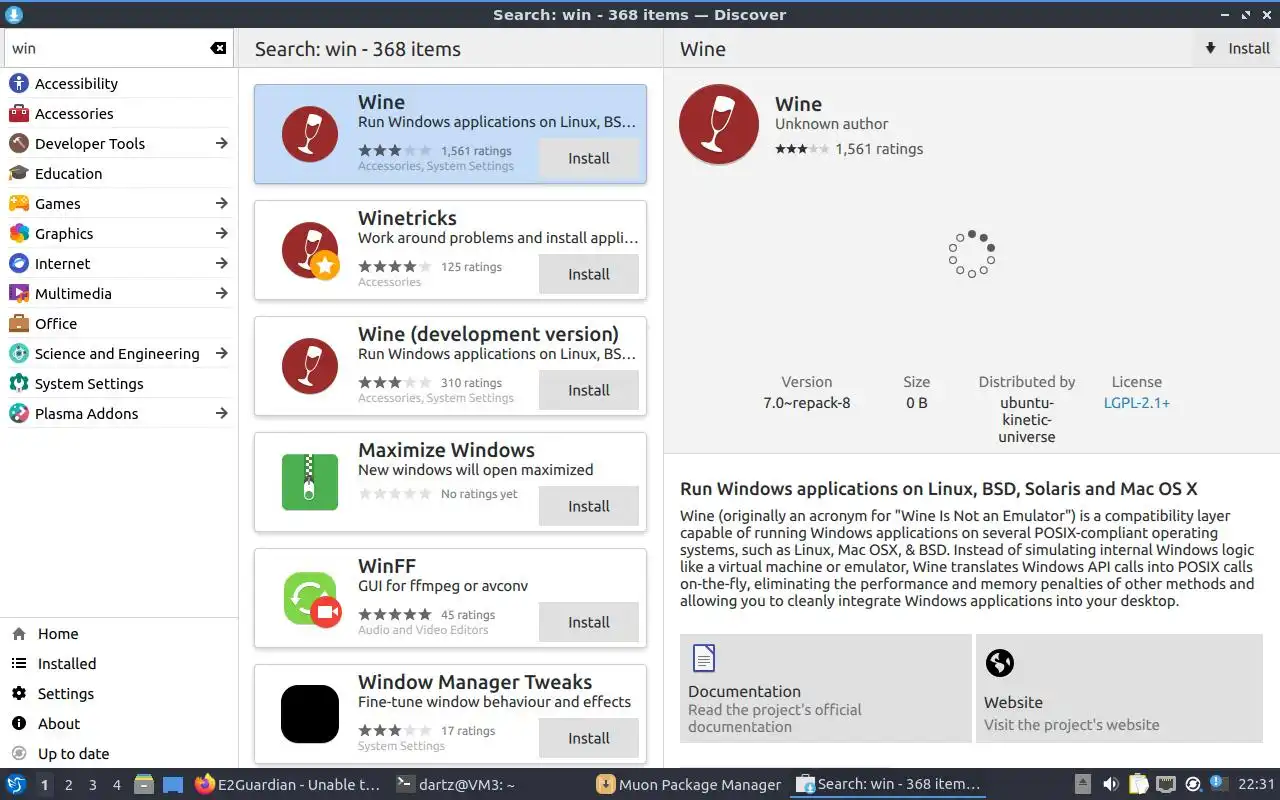Click the Maximize Windows app icon
The image size is (1280, 800).
[310, 482]
